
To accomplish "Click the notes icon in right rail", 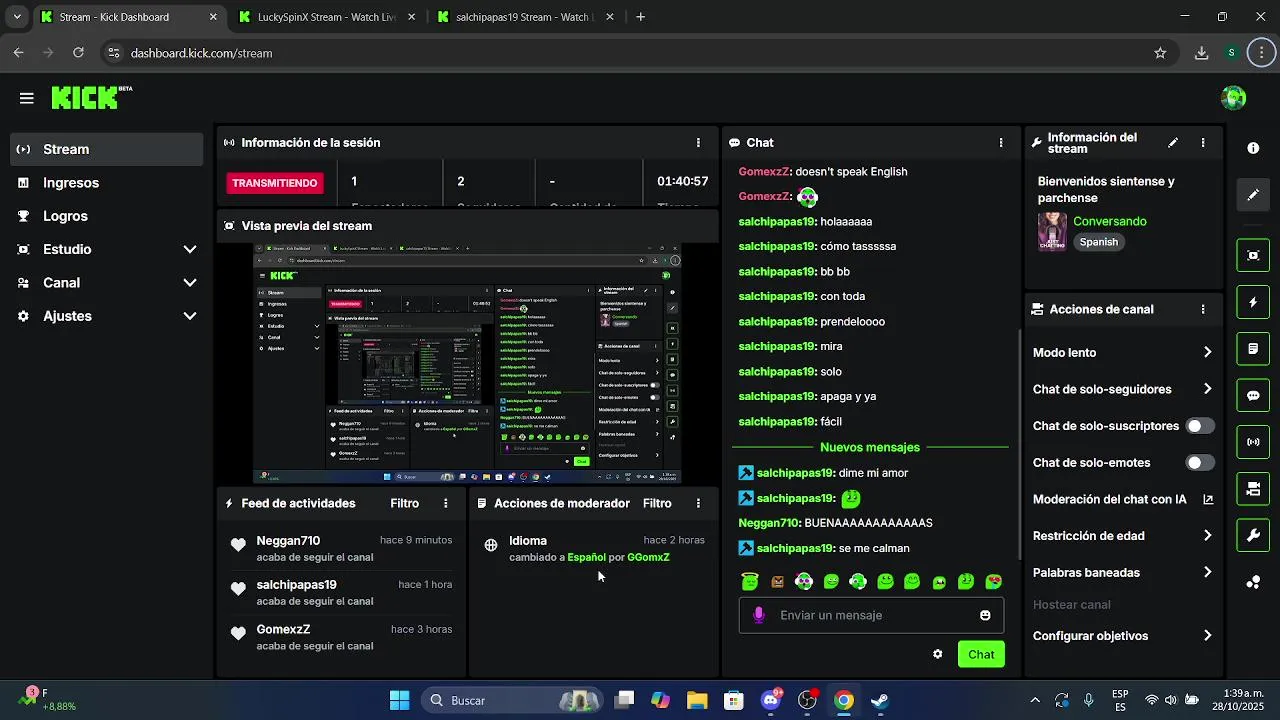I will coord(1253,349).
